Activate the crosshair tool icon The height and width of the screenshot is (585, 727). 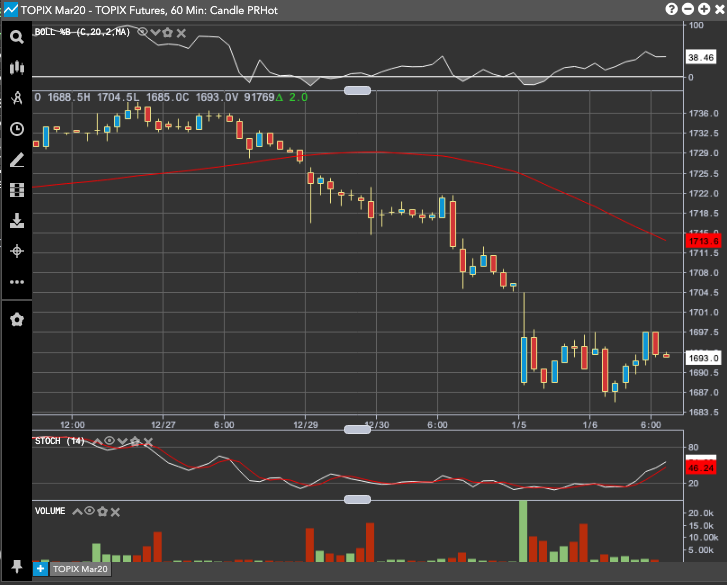(17, 251)
